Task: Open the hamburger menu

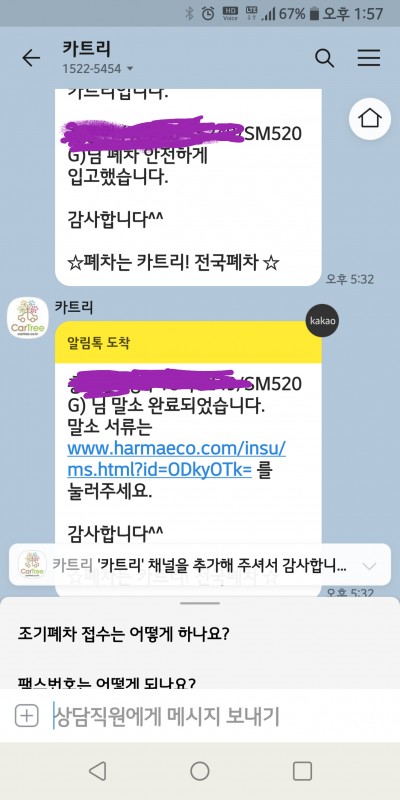Action: coord(369,58)
